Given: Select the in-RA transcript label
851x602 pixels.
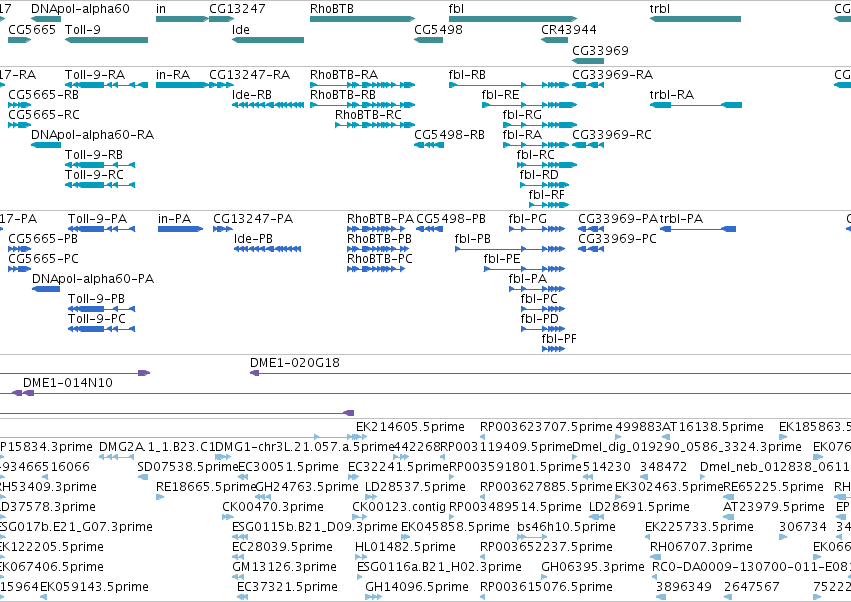Looking at the screenshot, I should pos(173,74).
